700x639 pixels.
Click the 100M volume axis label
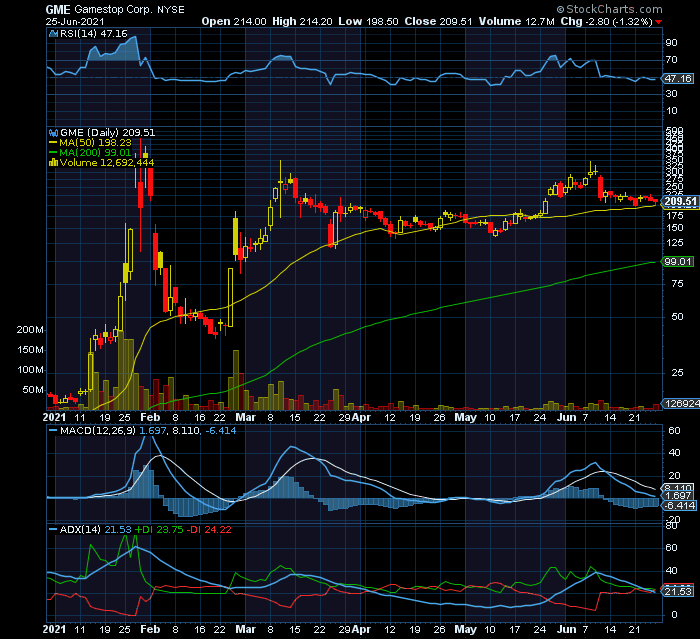click(x=30, y=370)
